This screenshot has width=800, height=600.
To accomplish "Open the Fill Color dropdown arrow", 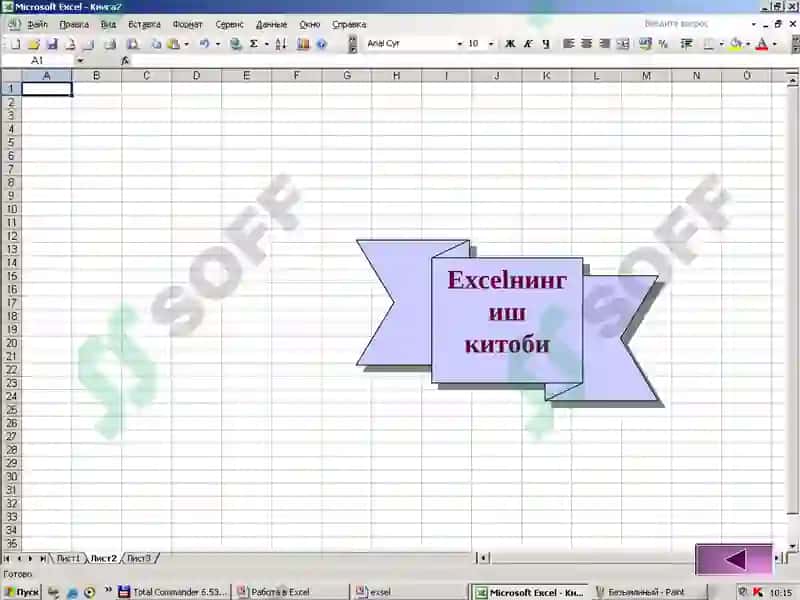I will click(748, 44).
